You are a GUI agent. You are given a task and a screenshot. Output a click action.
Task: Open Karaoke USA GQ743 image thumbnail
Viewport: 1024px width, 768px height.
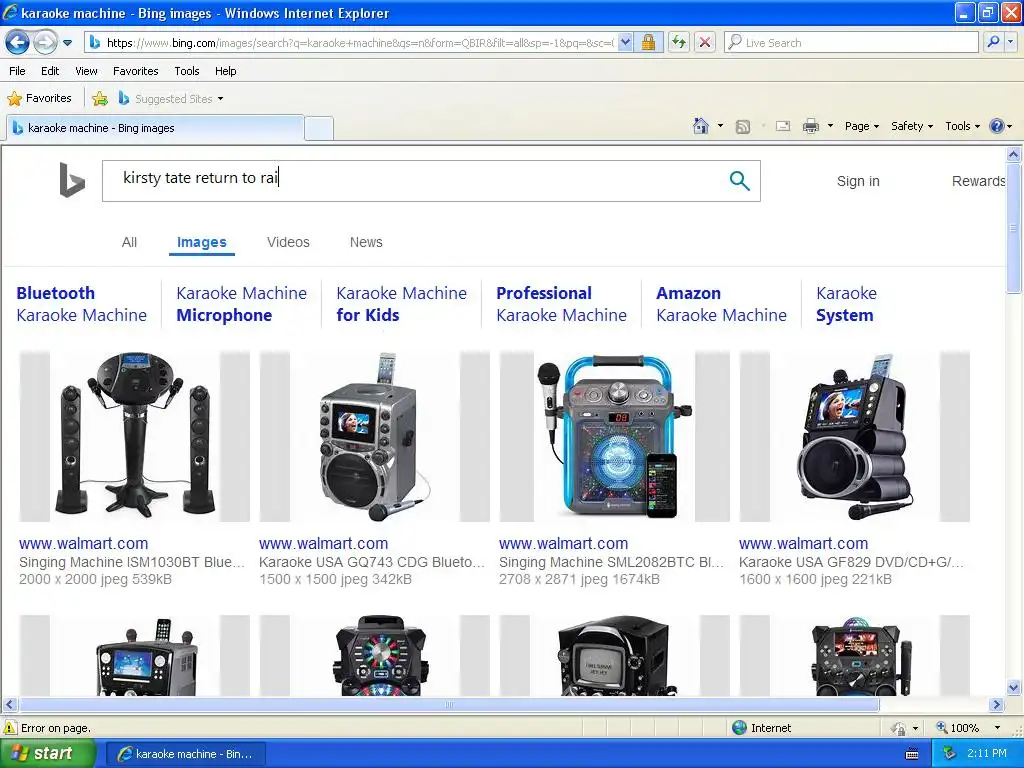click(x=374, y=436)
